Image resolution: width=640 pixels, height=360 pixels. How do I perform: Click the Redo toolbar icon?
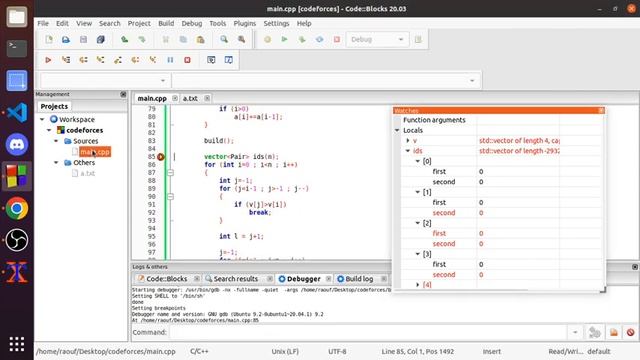pyautogui.click(x=142, y=40)
